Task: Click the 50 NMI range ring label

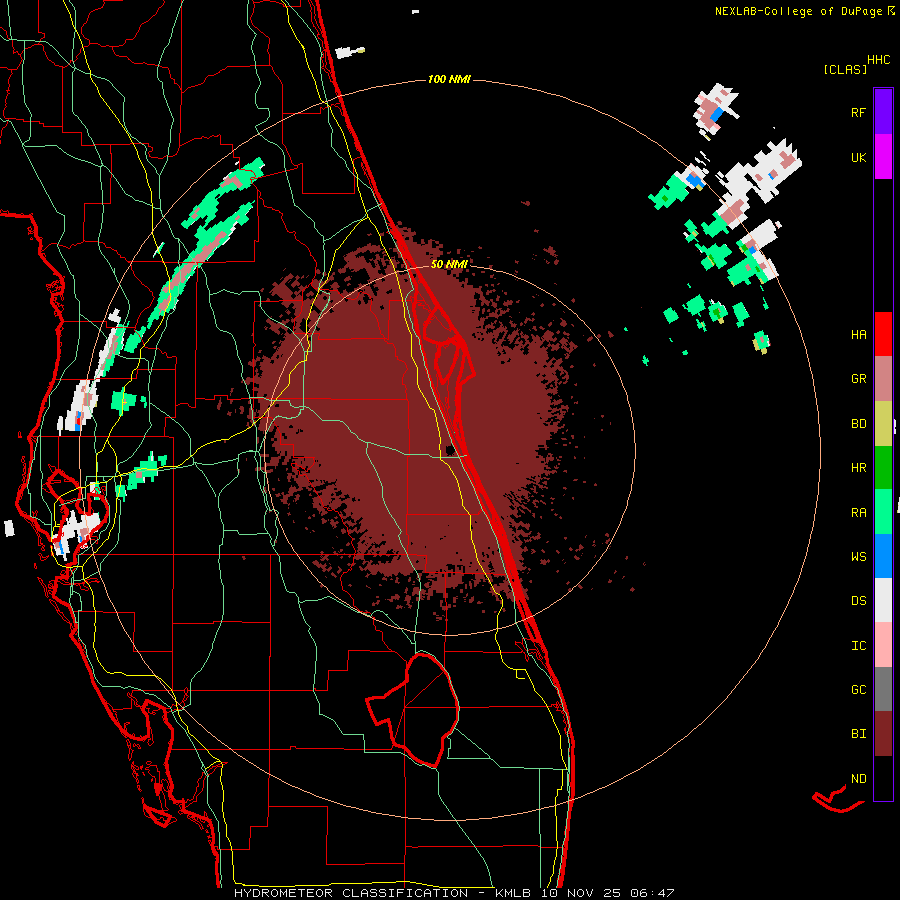Action: (449, 264)
